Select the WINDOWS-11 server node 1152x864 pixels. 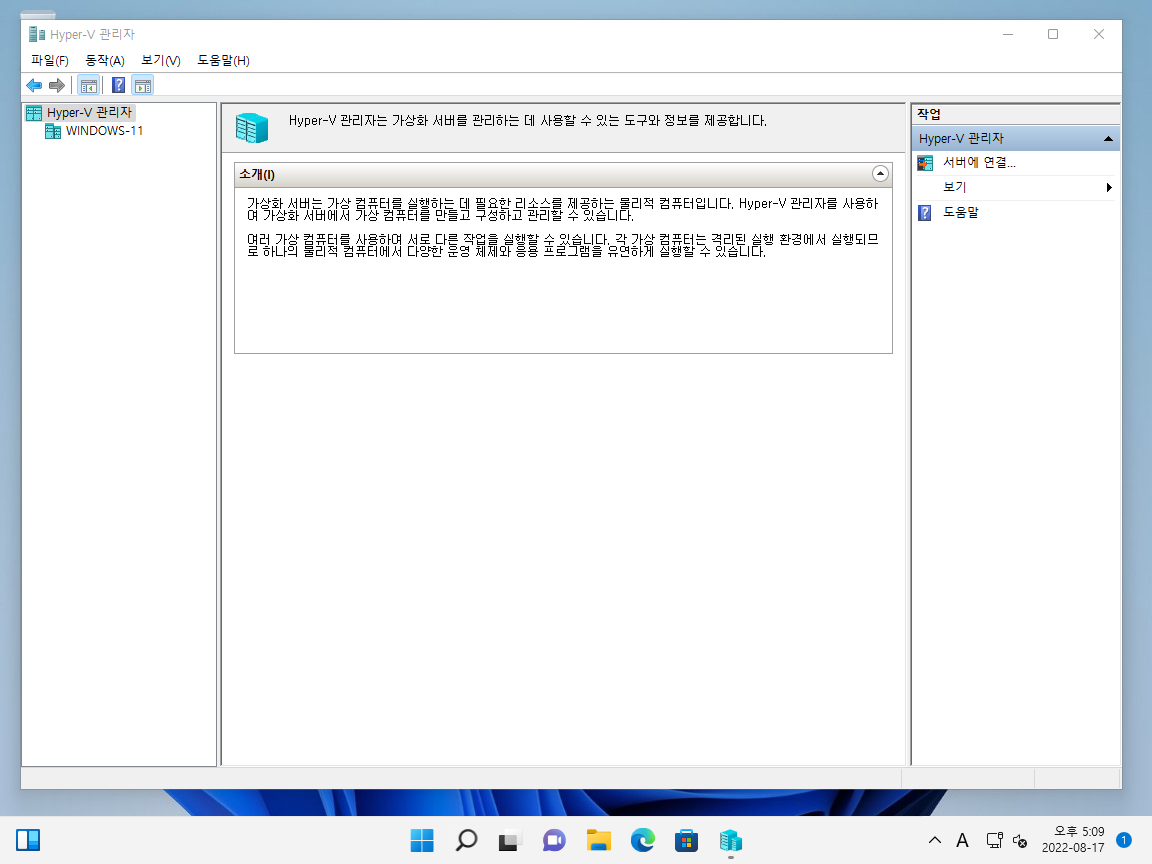(104, 131)
